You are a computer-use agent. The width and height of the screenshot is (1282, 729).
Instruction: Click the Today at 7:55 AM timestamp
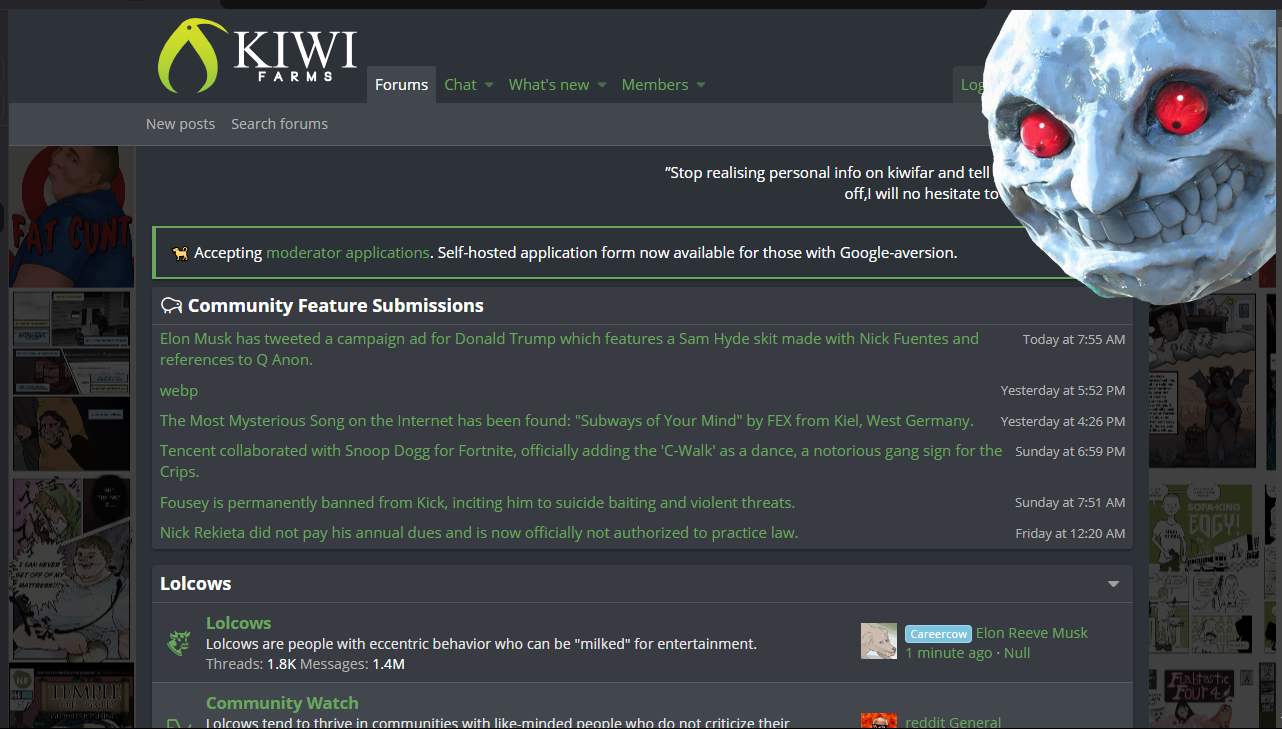coord(1074,340)
